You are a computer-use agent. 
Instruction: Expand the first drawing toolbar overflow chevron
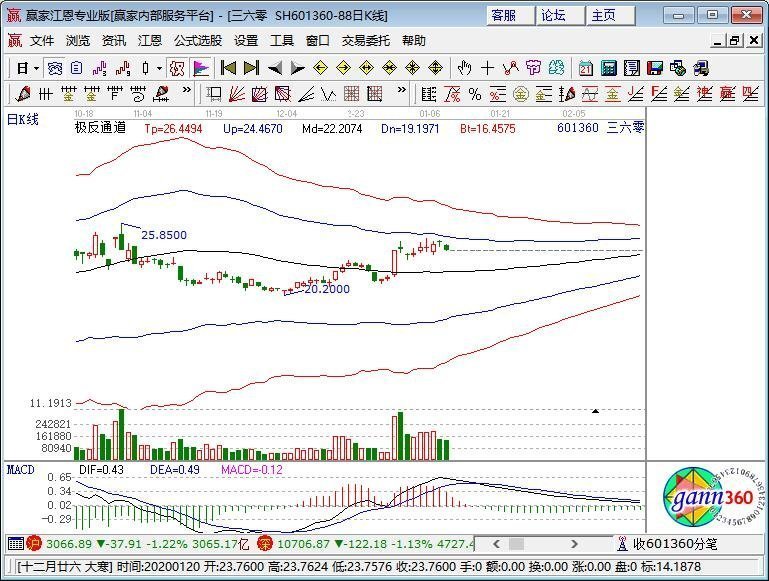(x=186, y=90)
